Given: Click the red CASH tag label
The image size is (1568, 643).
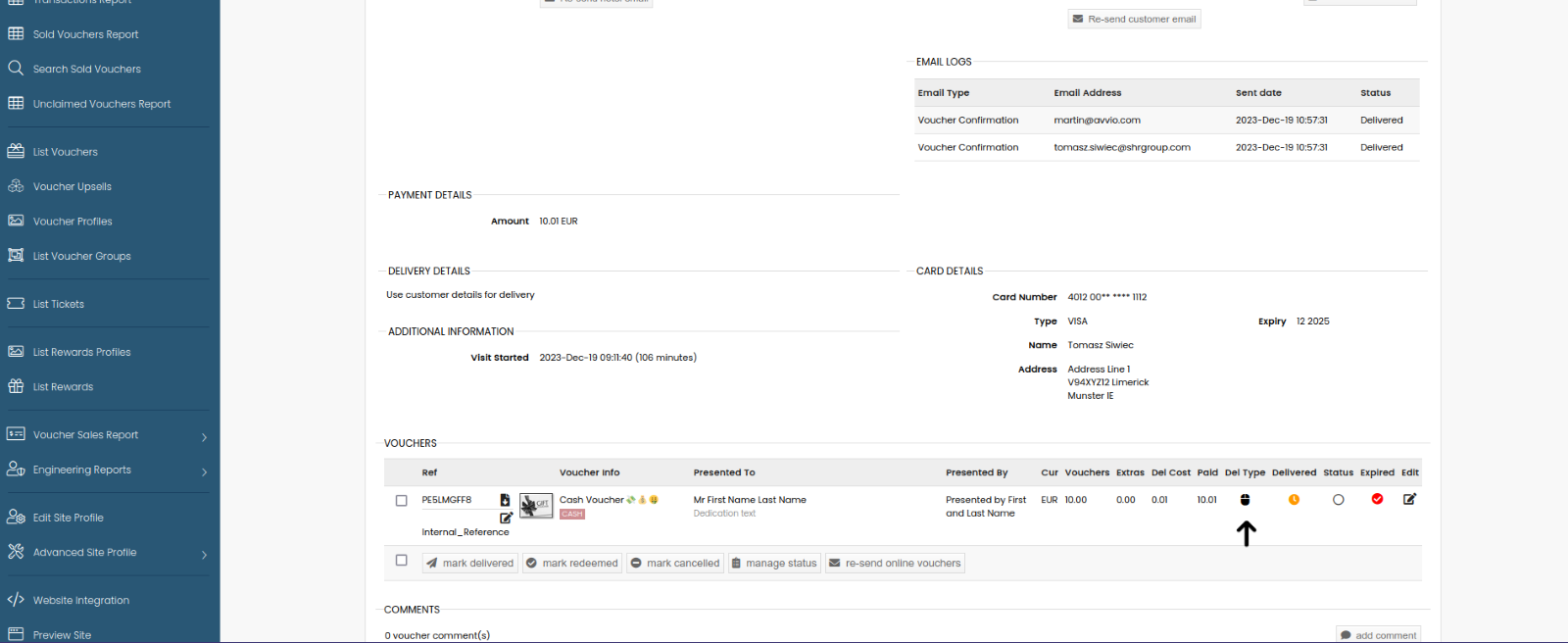Looking at the screenshot, I should 572,514.
